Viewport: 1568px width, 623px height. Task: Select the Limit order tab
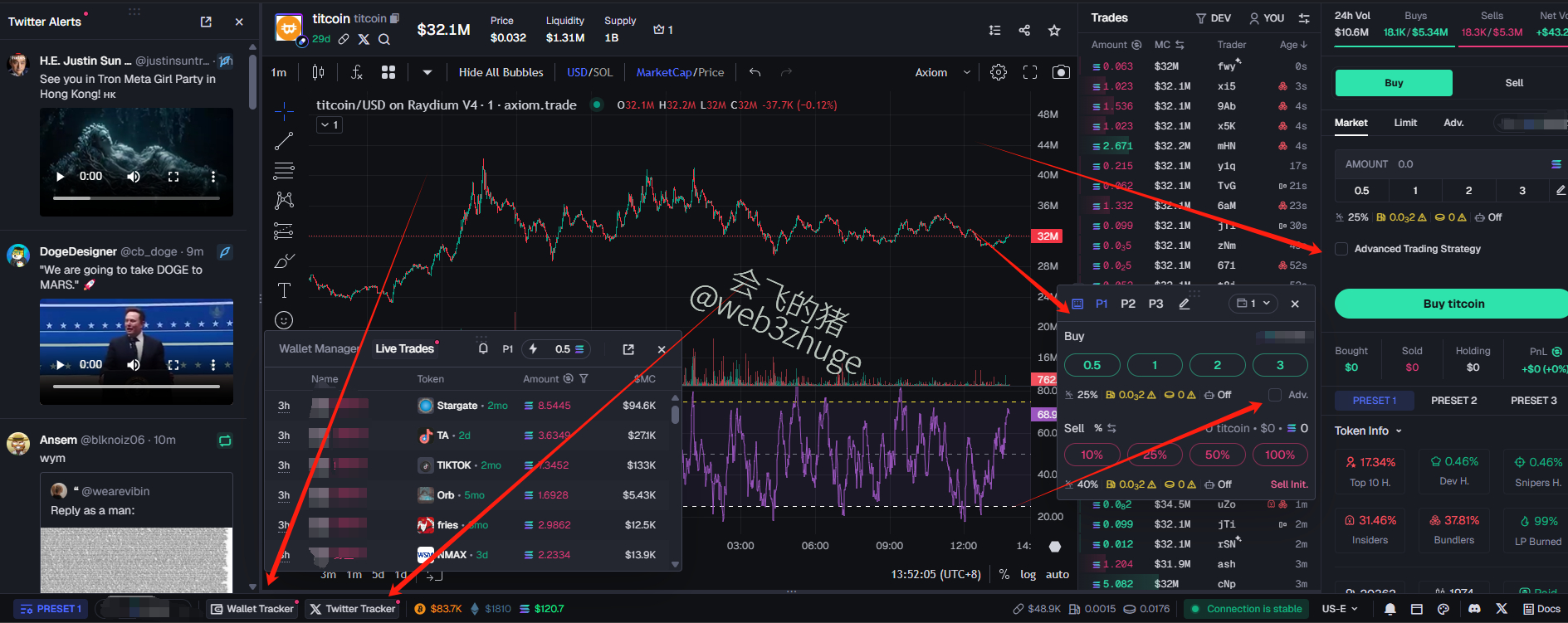point(1405,123)
